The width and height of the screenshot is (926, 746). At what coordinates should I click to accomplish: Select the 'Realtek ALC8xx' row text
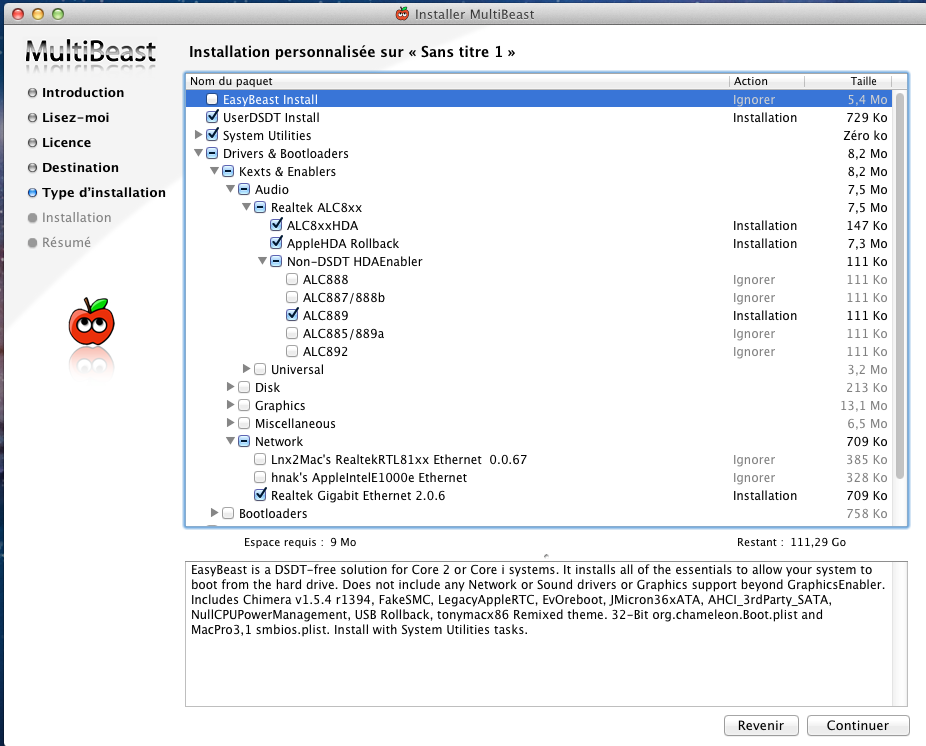point(317,207)
